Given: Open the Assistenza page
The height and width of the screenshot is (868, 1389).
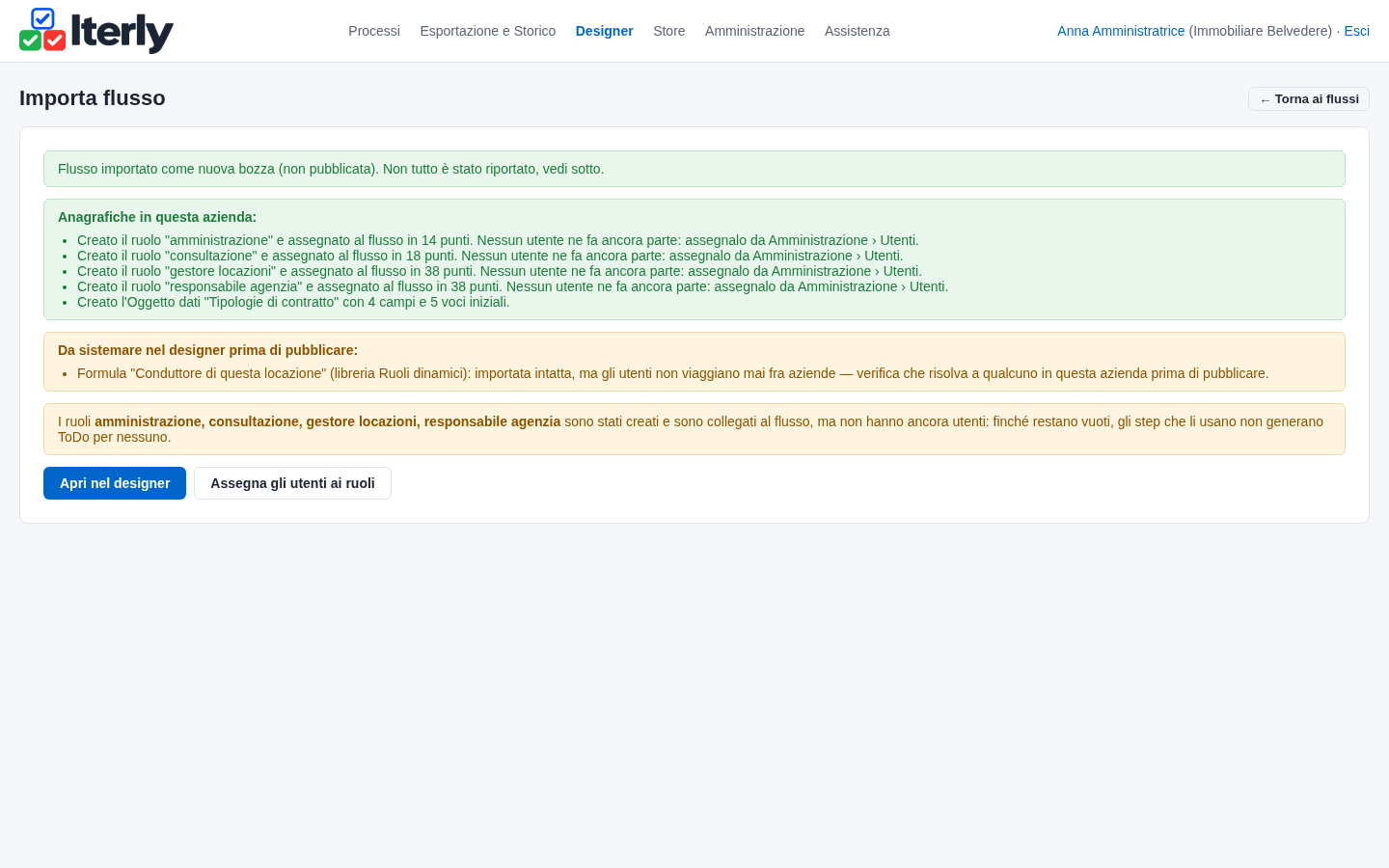Looking at the screenshot, I should (858, 31).
